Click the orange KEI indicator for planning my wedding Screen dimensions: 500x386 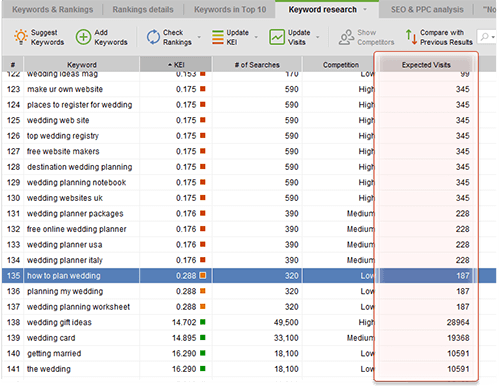[x=203, y=291]
